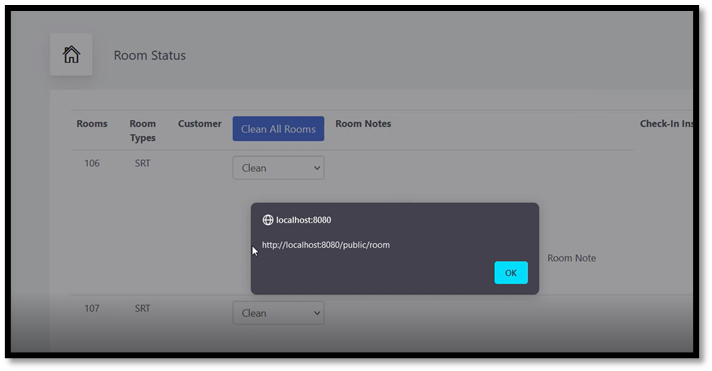Click the globe icon in the alert dialog
The width and height of the screenshot is (712, 371).
coord(268,220)
